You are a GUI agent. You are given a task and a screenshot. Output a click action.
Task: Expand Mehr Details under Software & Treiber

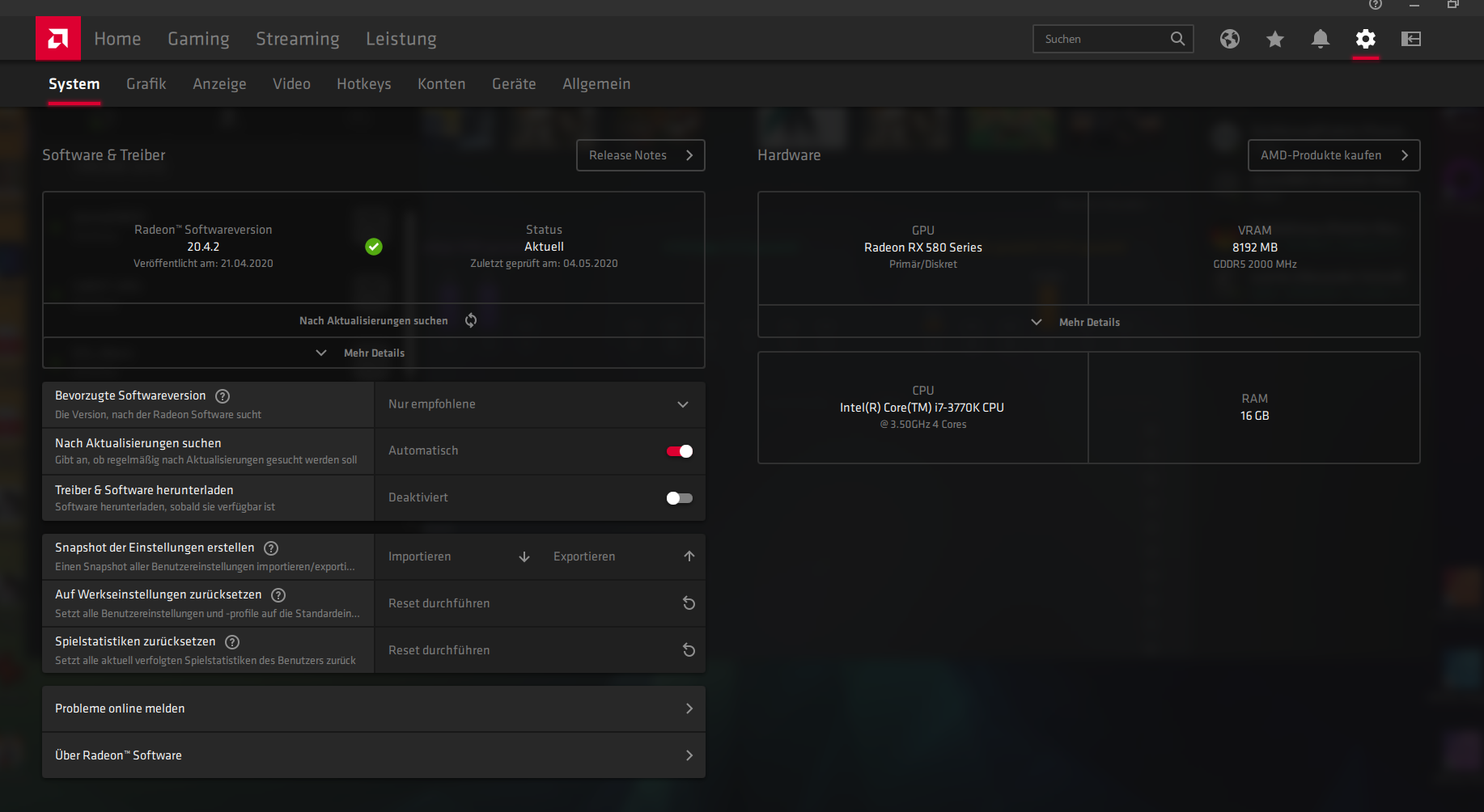(374, 353)
